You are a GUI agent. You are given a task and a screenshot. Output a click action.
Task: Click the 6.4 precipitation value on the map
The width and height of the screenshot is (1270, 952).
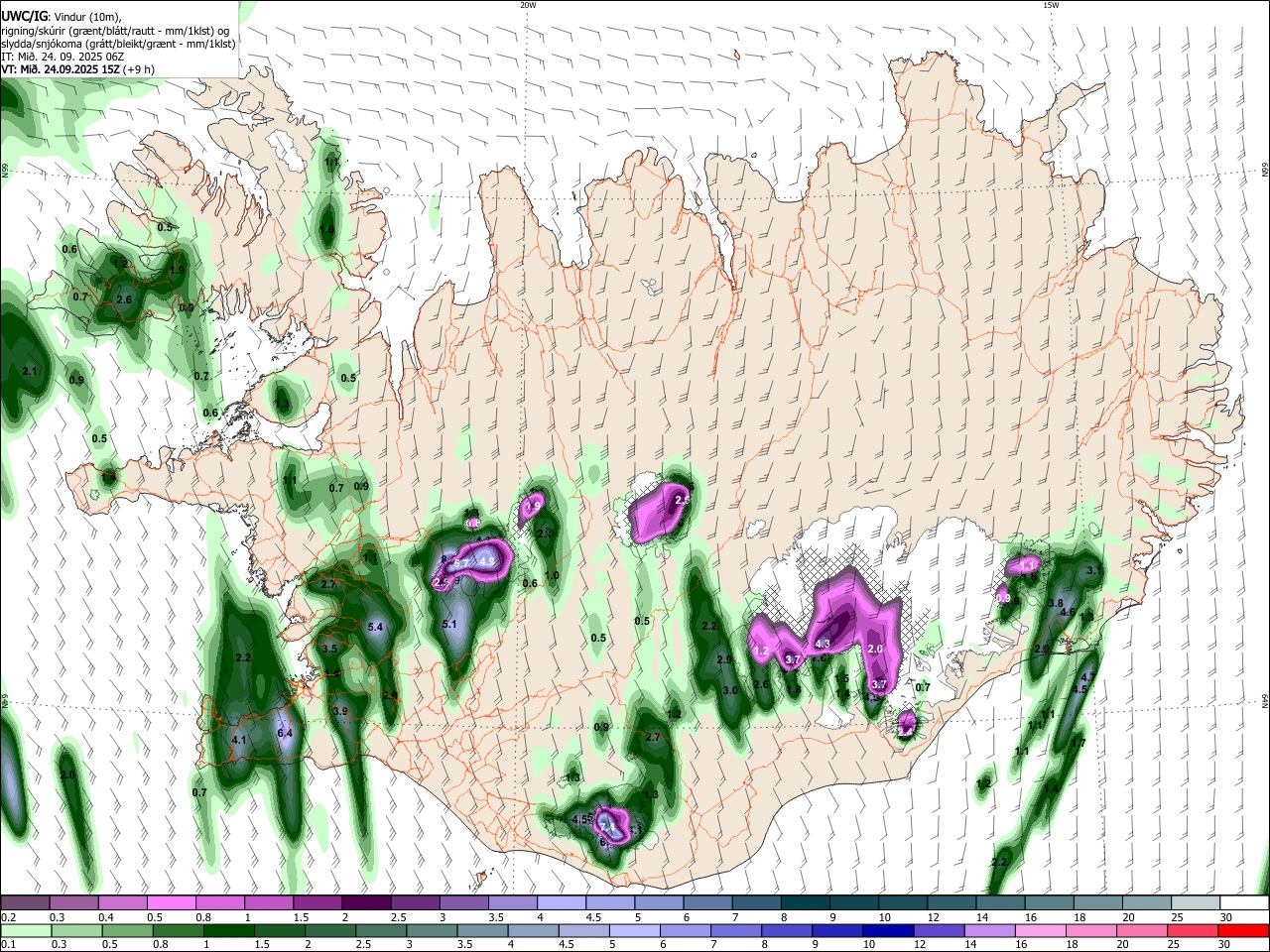[x=286, y=733]
